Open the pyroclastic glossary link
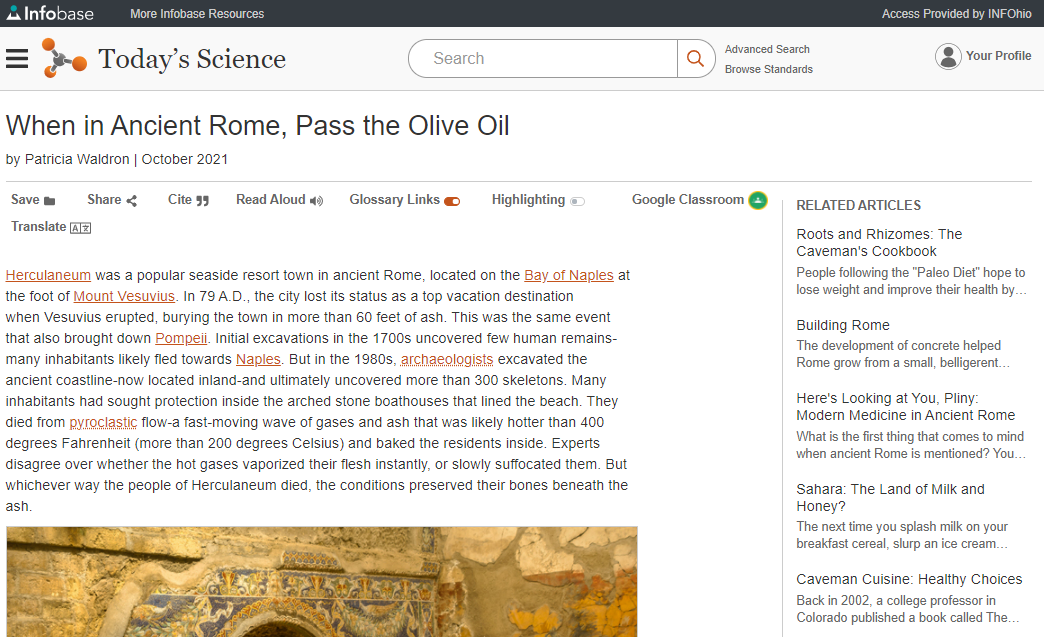This screenshot has height=637, width=1044. point(103,423)
